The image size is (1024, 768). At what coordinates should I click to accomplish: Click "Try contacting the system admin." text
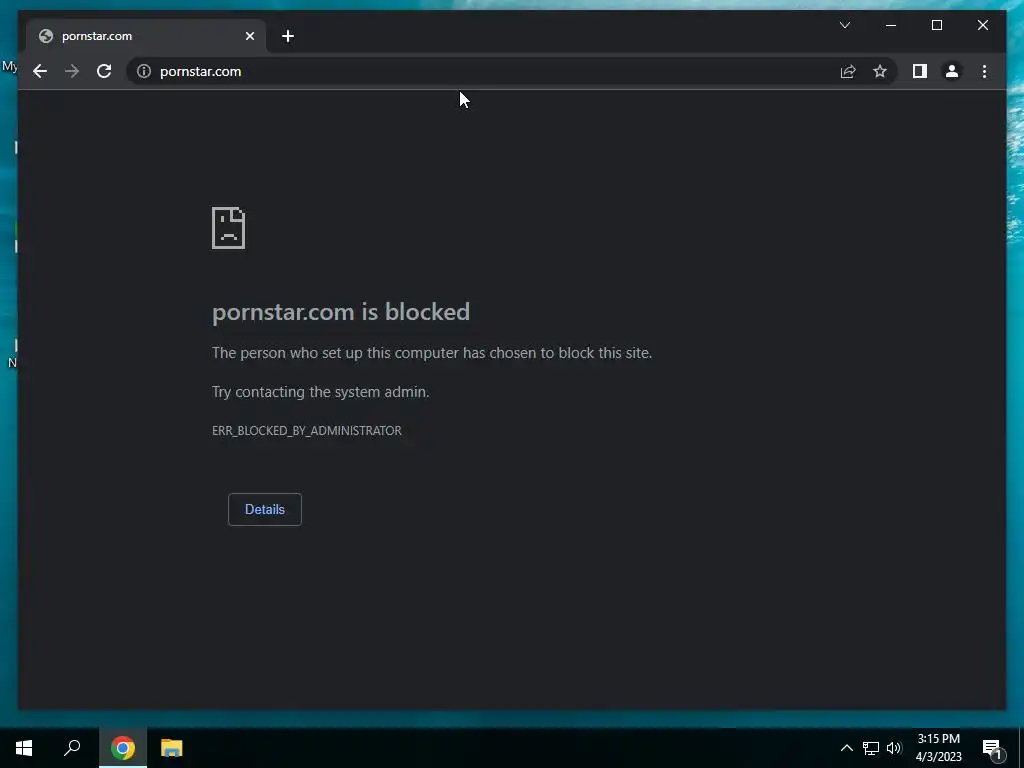click(x=321, y=392)
